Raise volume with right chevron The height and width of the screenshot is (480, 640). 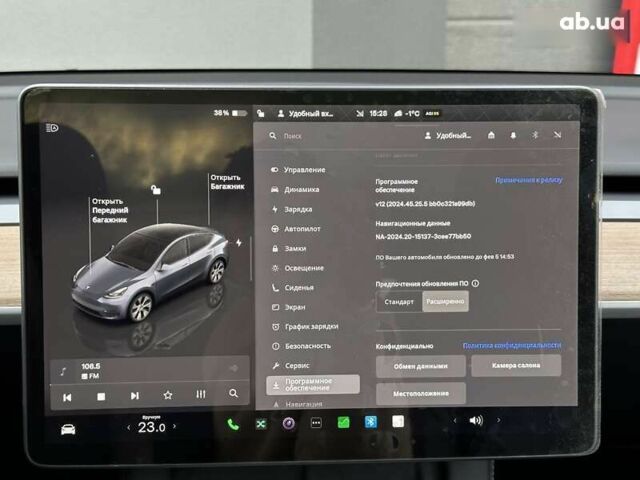coord(498,420)
